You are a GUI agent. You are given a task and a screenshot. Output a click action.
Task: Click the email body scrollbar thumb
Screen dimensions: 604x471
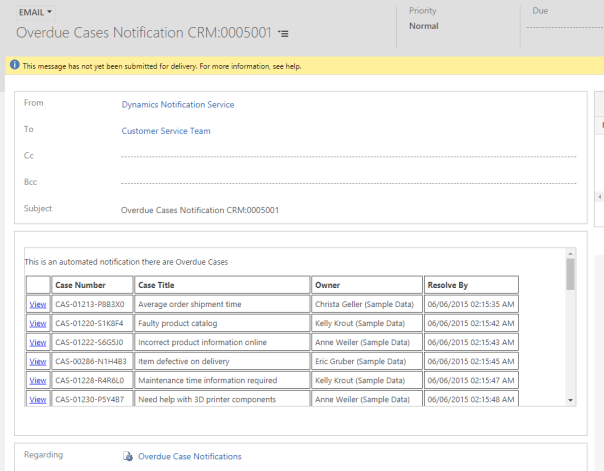tap(570, 274)
